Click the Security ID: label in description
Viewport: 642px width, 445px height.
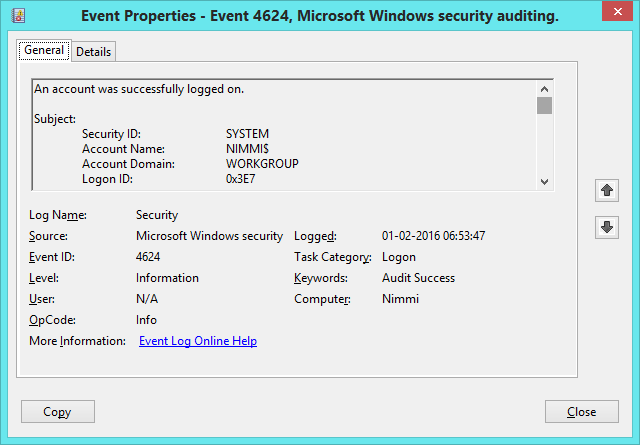[111, 134]
